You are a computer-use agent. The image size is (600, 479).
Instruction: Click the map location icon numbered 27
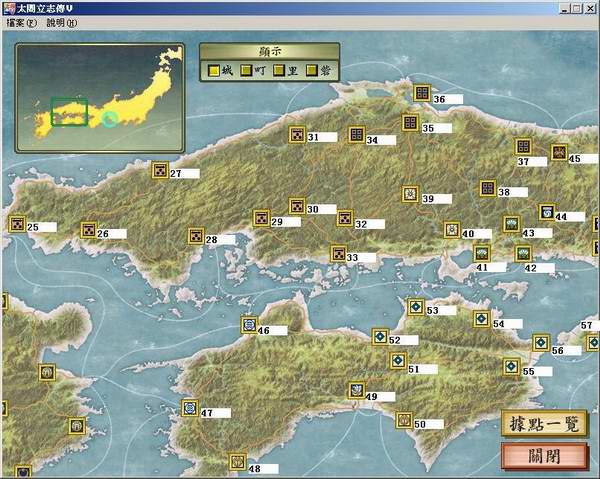(x=159, y=171)
